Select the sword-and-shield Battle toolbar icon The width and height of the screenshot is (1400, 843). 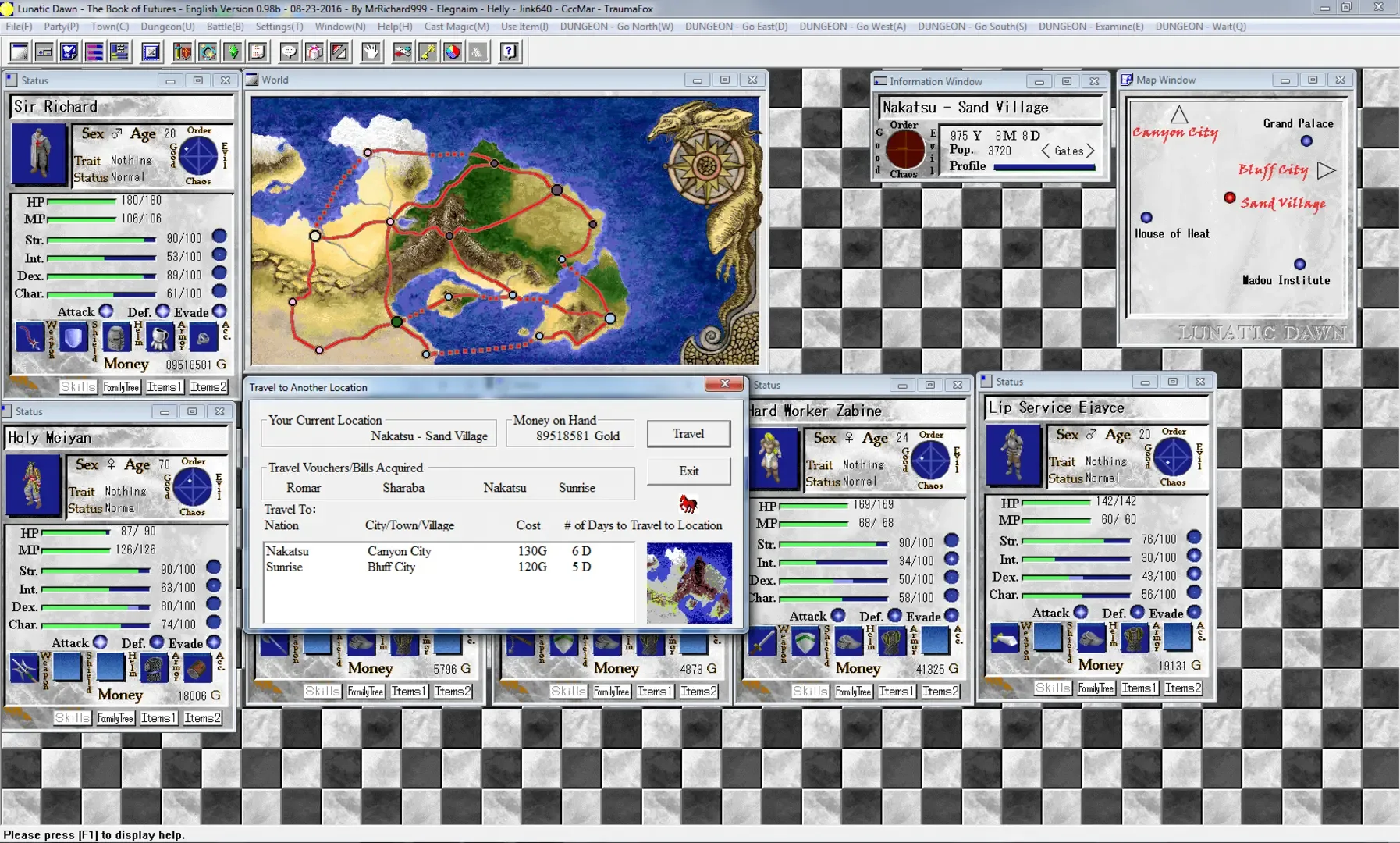click(182, 52)
